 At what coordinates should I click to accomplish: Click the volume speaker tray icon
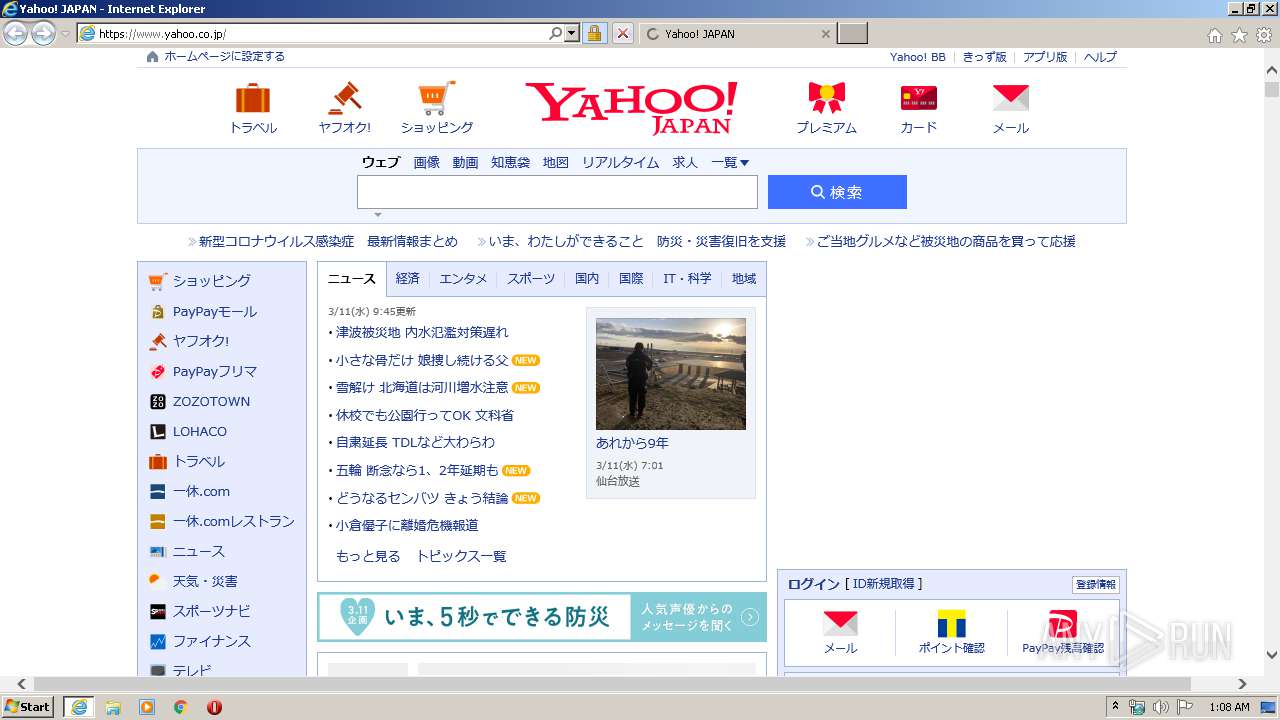coord(1160,707)
